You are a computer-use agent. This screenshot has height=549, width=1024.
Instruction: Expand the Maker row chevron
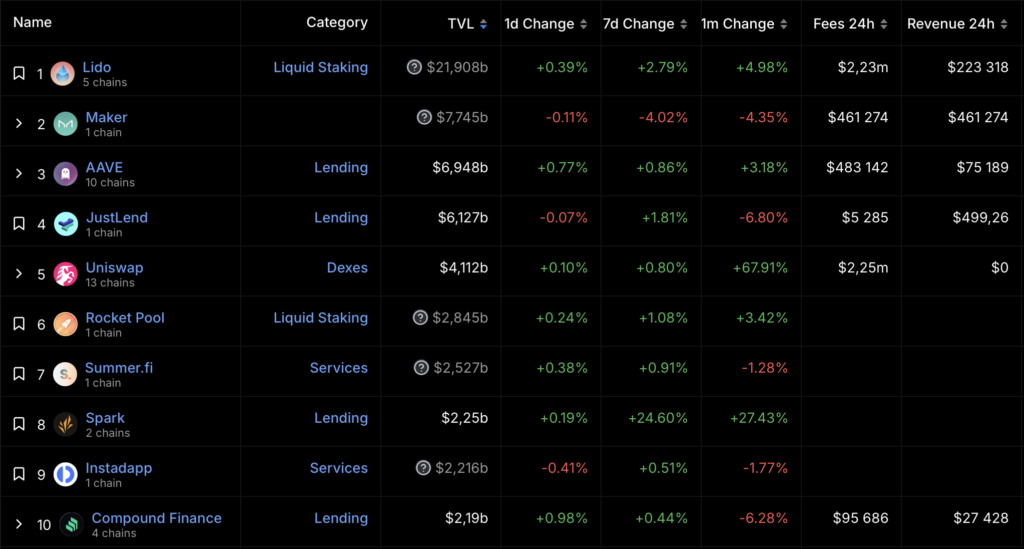[x=18, y=124]
